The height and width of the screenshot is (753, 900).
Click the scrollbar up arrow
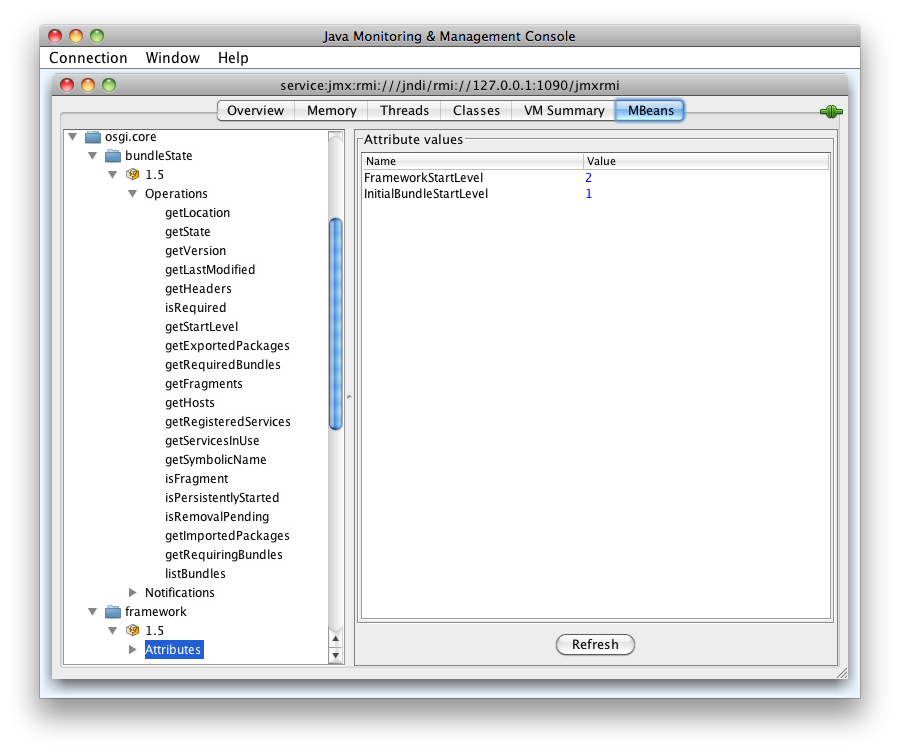click(x=336, y=639)
